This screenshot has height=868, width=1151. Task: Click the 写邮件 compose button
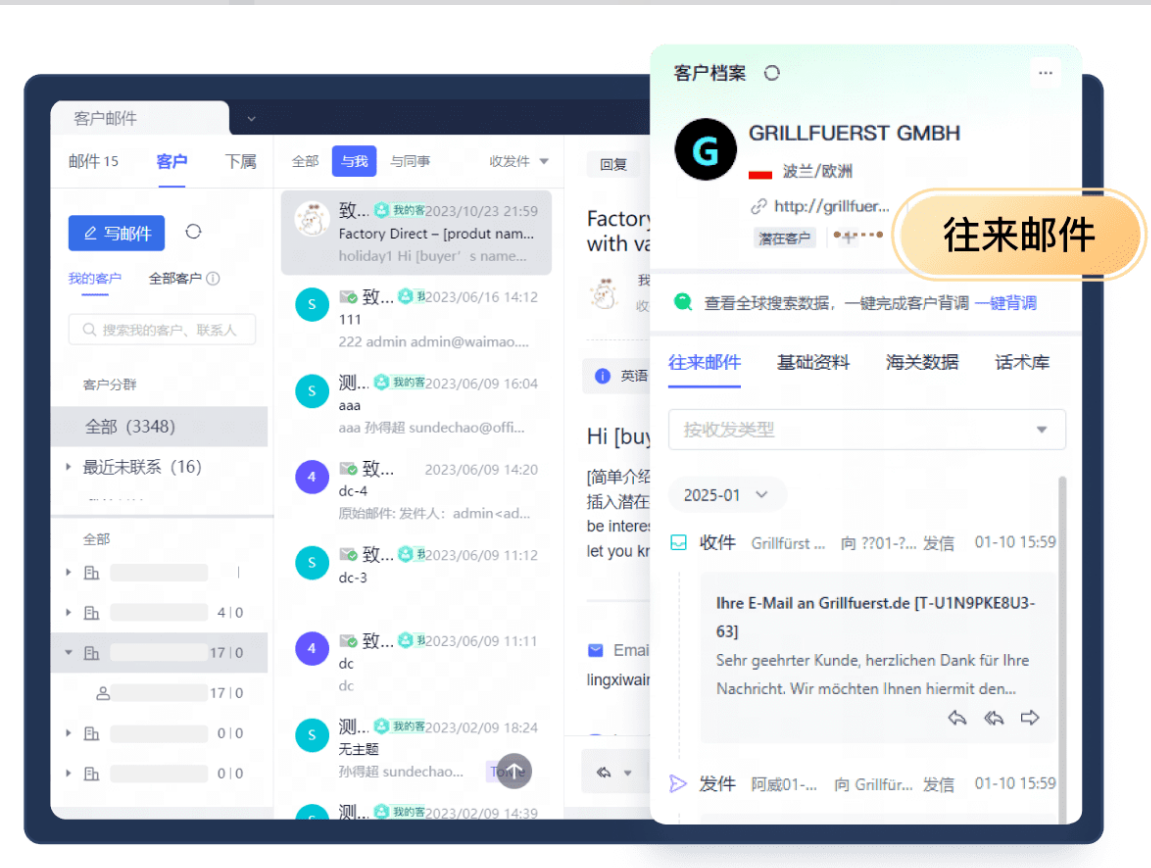[116, 233]
